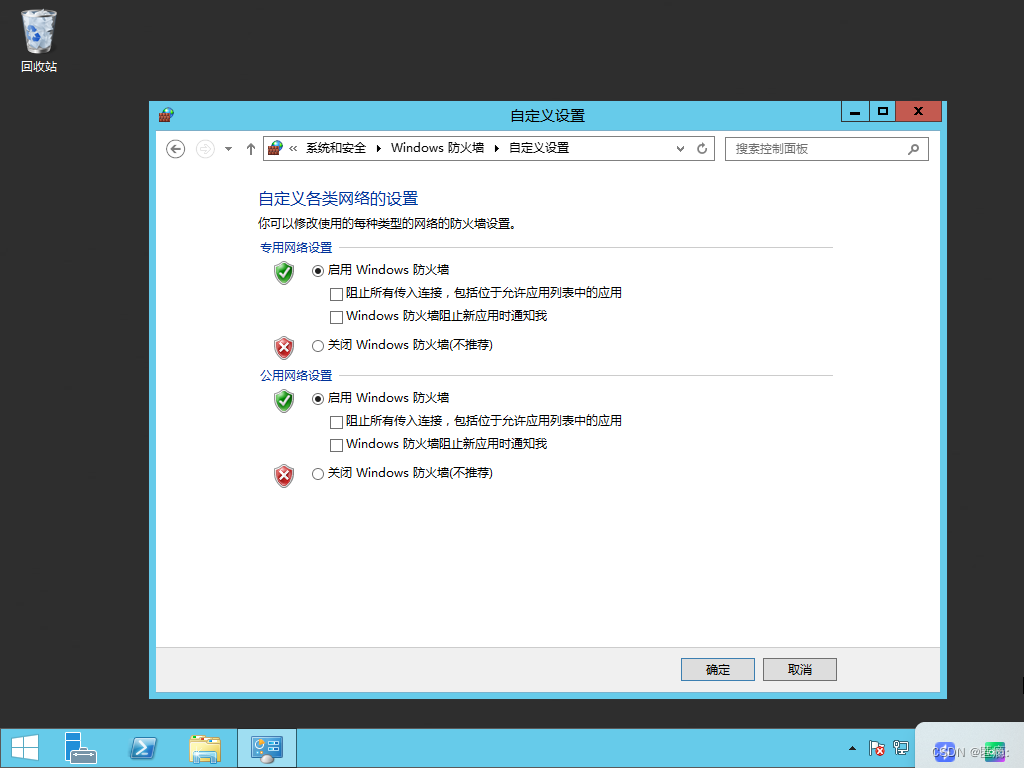Viewport: 1024px width, 768px height.
Task: Open Action Center flag tray icon
Action: point(876,748)
